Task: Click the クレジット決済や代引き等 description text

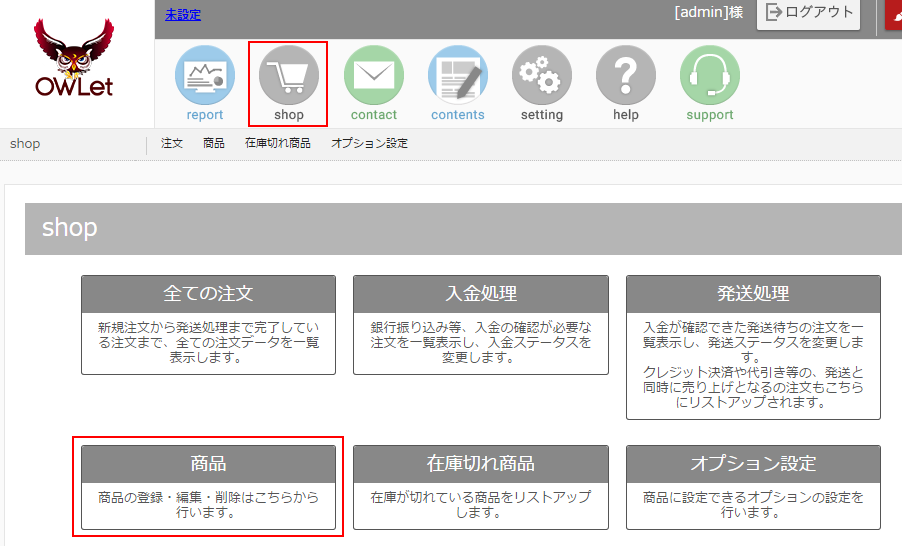Action: click(754, 387)
